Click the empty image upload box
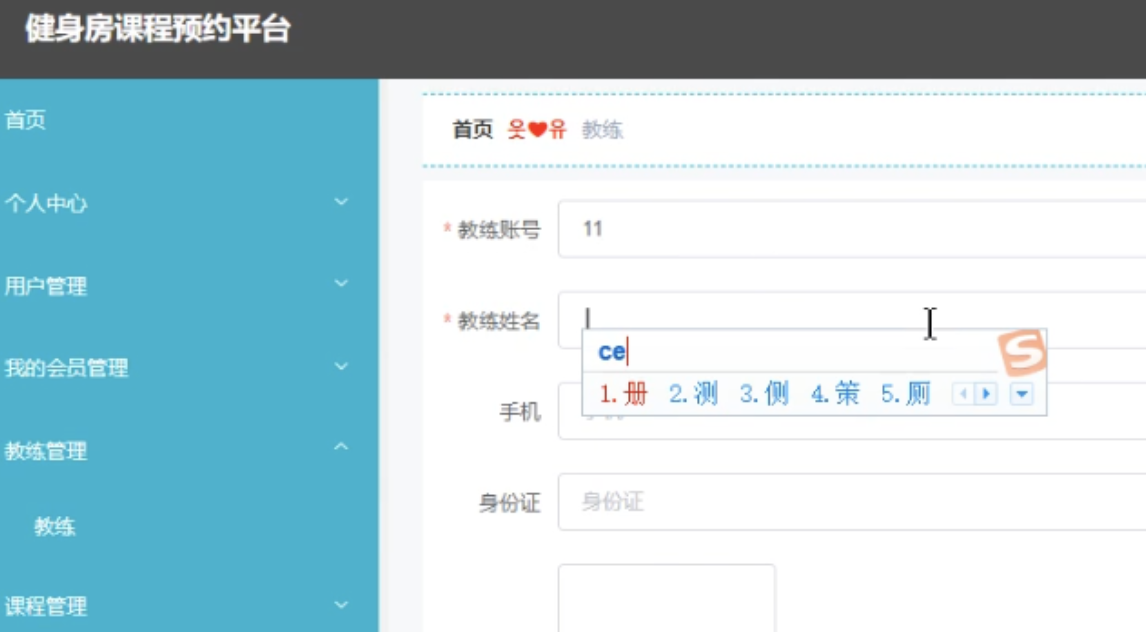The width and height of the screenshot is (1146, 632). (667, 598)
